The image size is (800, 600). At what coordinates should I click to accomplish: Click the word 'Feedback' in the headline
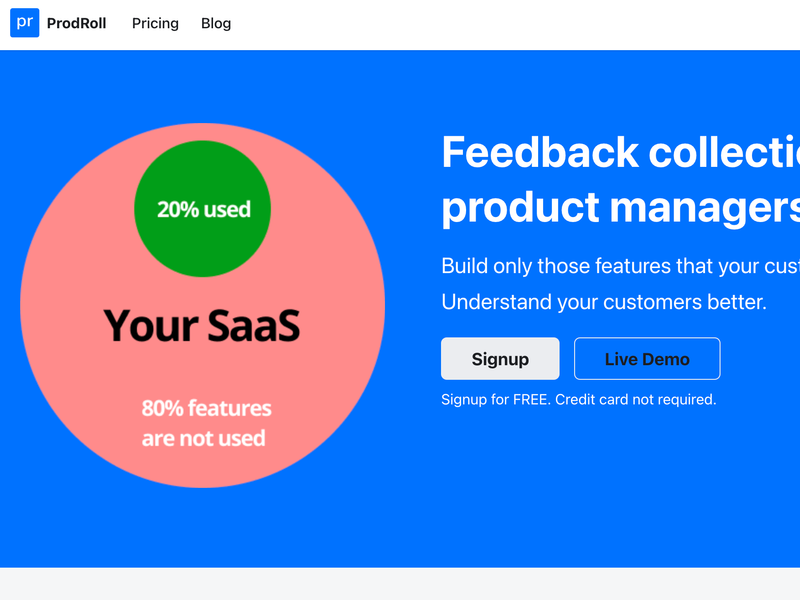click(540, 152)
